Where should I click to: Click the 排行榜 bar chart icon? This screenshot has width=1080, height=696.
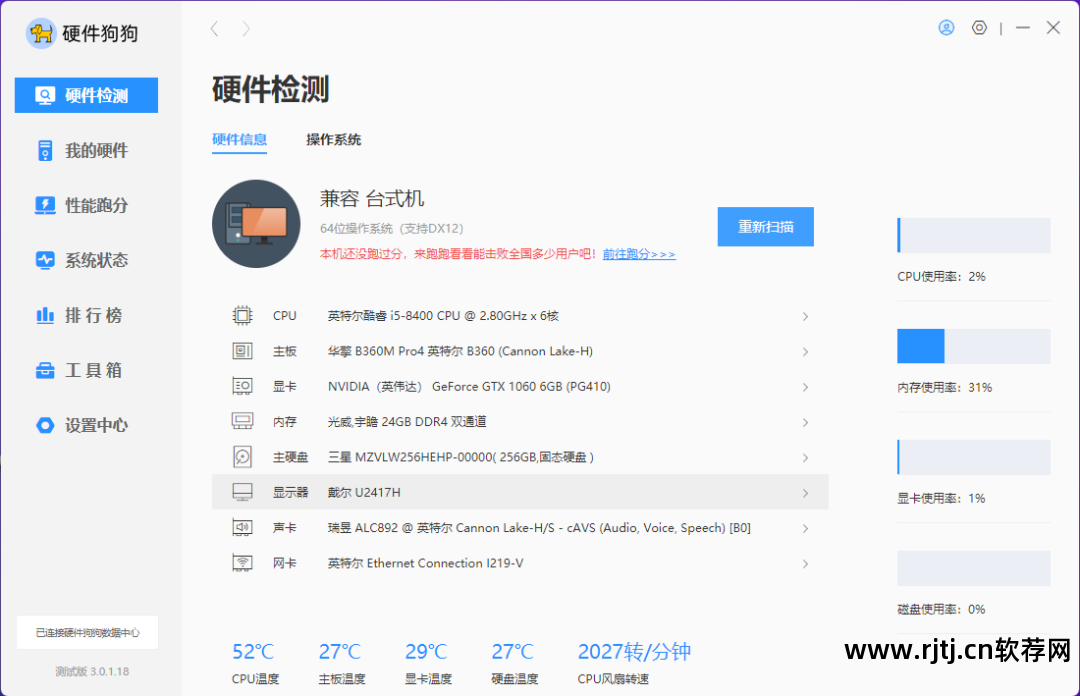click(45, 315)
